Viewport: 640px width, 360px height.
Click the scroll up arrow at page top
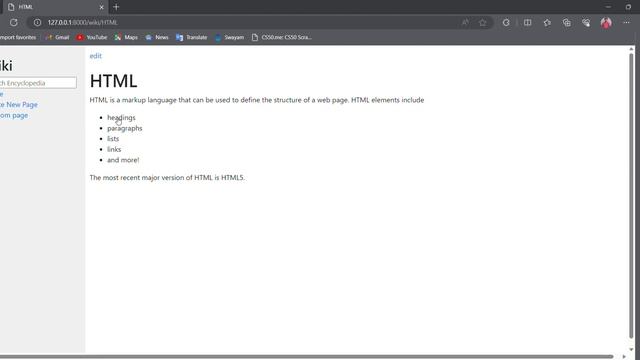click(x=631, y=49)
